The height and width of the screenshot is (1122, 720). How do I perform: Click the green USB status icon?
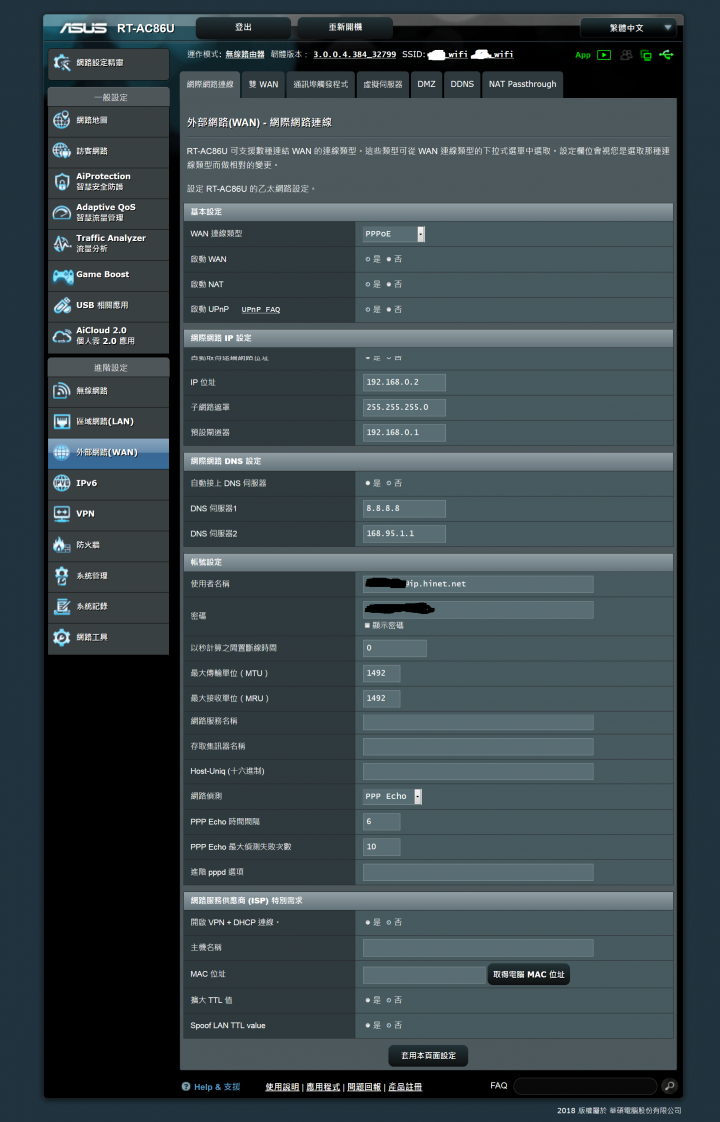point(666,54)
